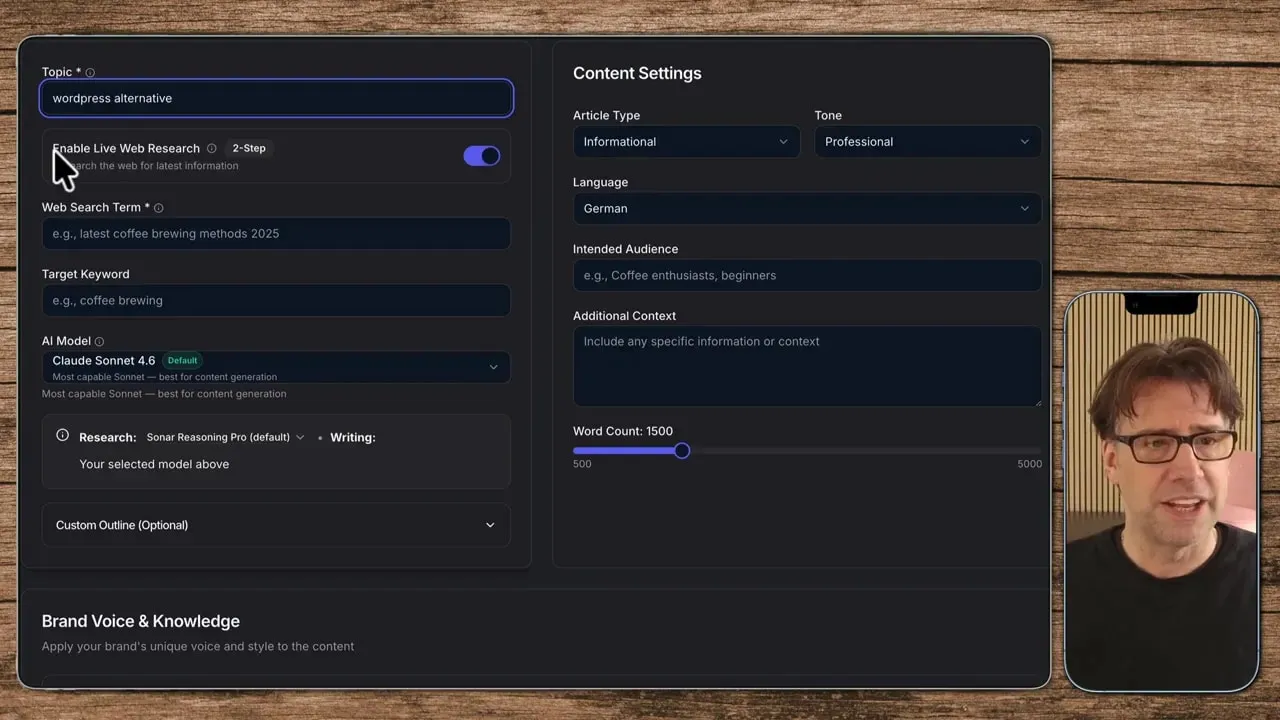The height and width of the screenshot is (720, 1280).
Task: Click into the Web Search Term field
Action: pyautogui.click(x=276, y=234)
